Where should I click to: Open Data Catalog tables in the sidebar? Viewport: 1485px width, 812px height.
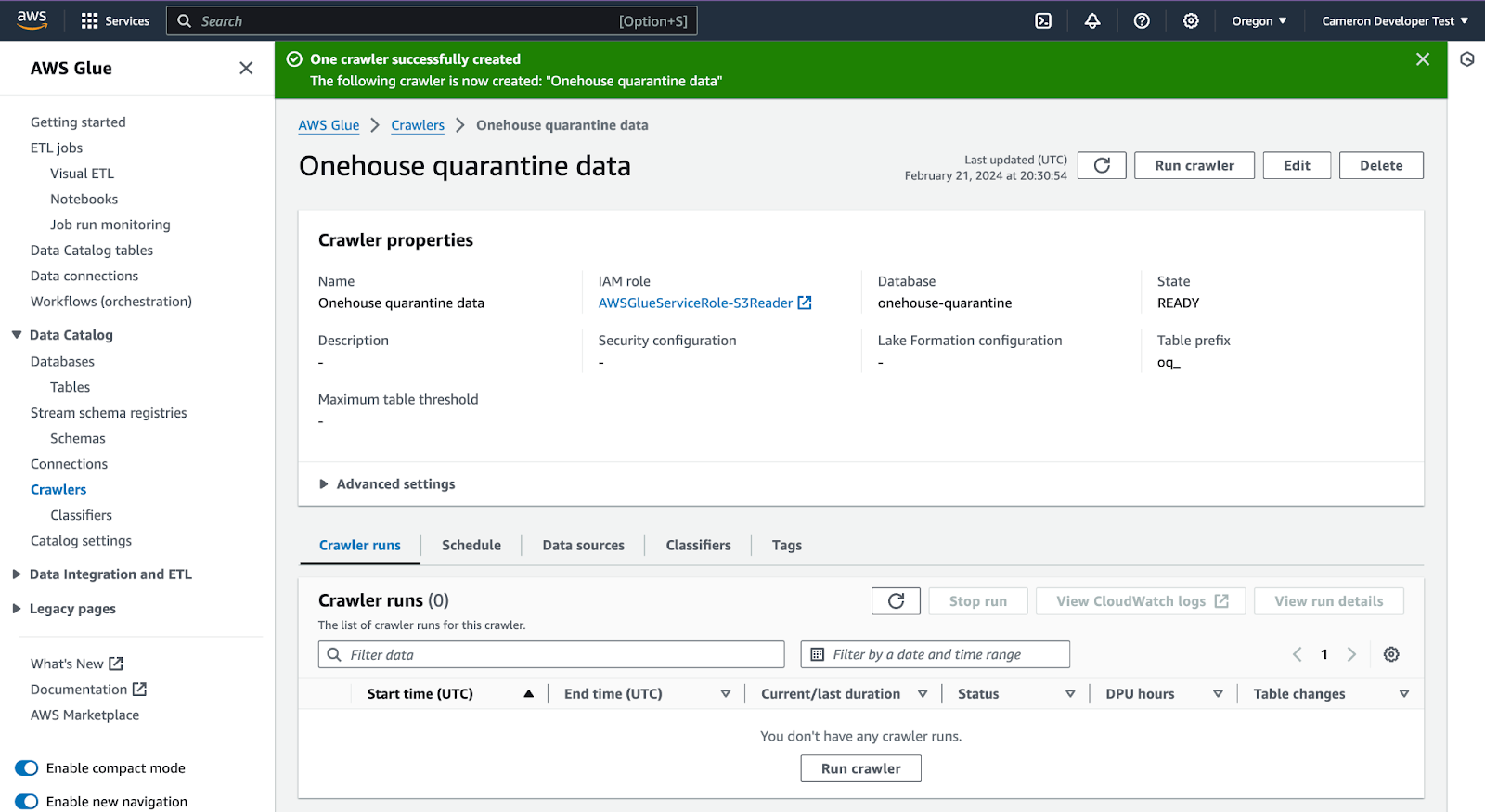[x=92, y=251]
